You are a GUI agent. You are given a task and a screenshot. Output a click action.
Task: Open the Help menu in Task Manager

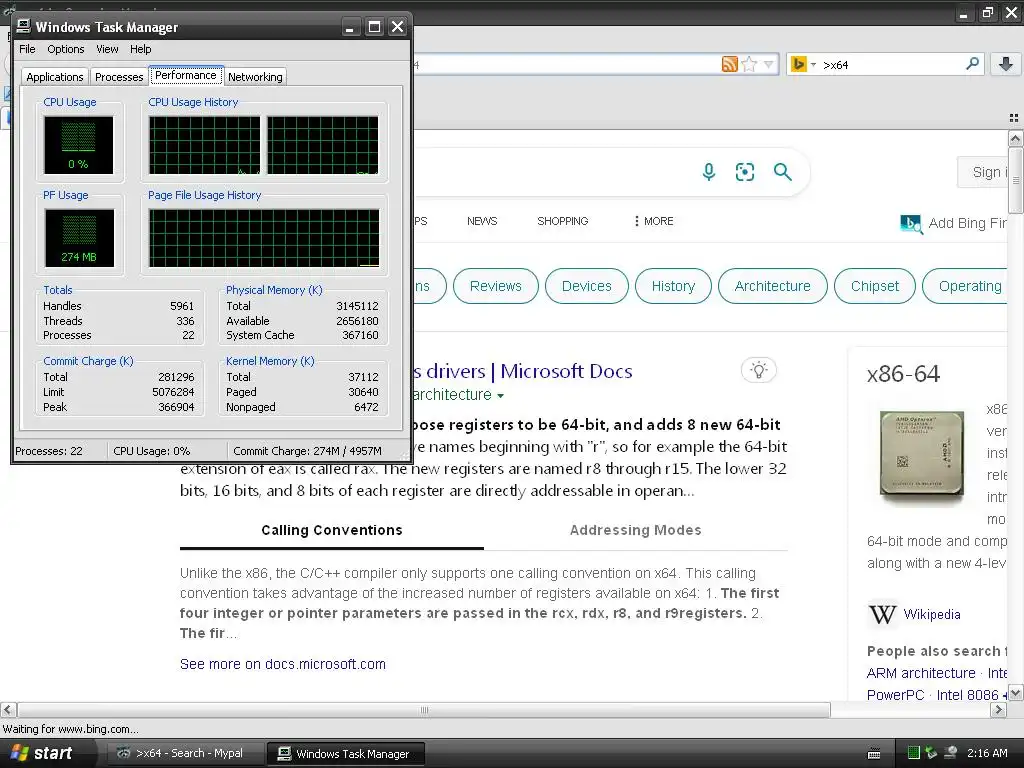tap(140, 49)
